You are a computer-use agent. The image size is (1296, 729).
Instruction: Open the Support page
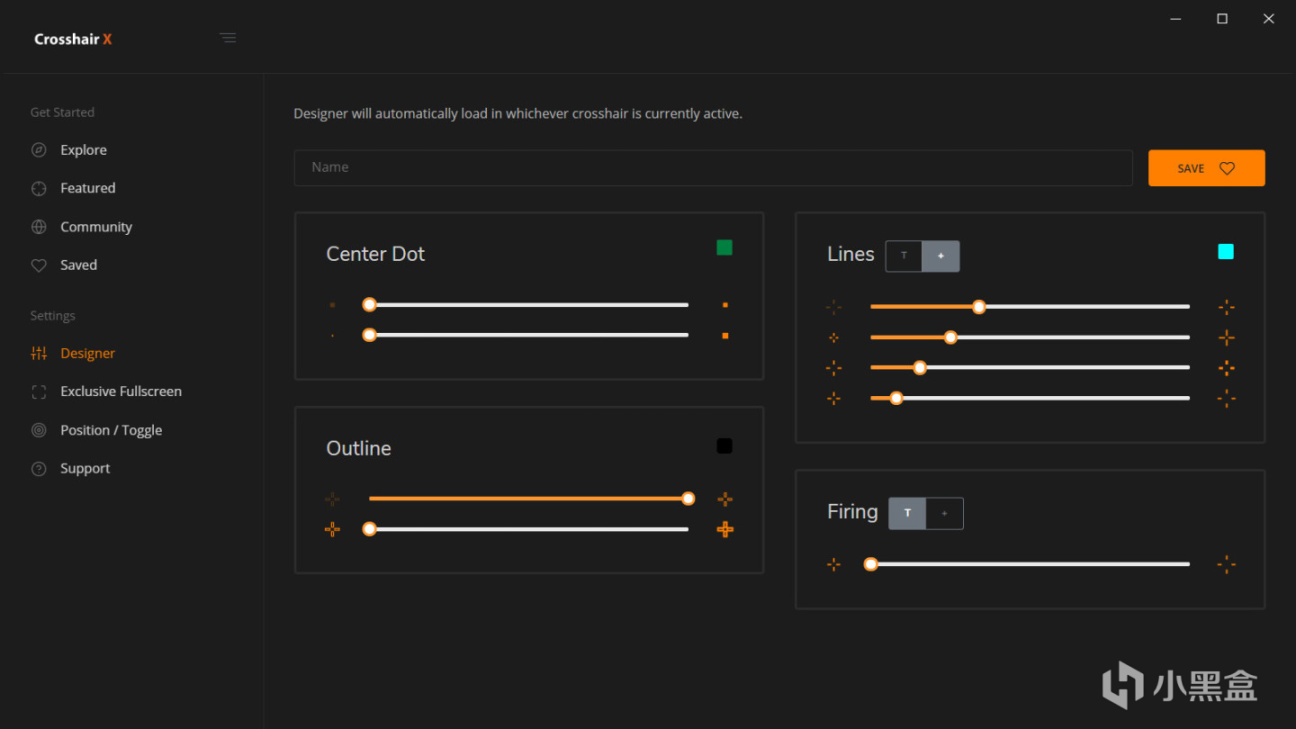tap(85, 468)
